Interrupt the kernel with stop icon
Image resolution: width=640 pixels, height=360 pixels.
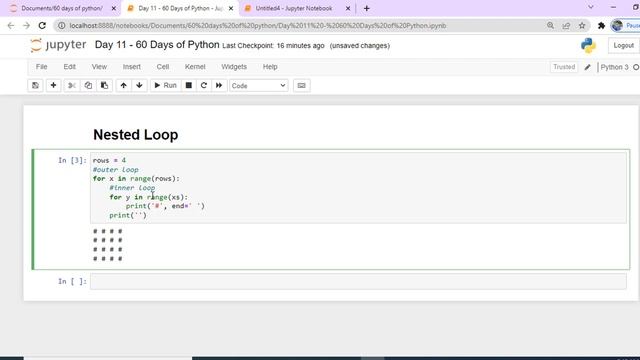[x=189, y=85]
